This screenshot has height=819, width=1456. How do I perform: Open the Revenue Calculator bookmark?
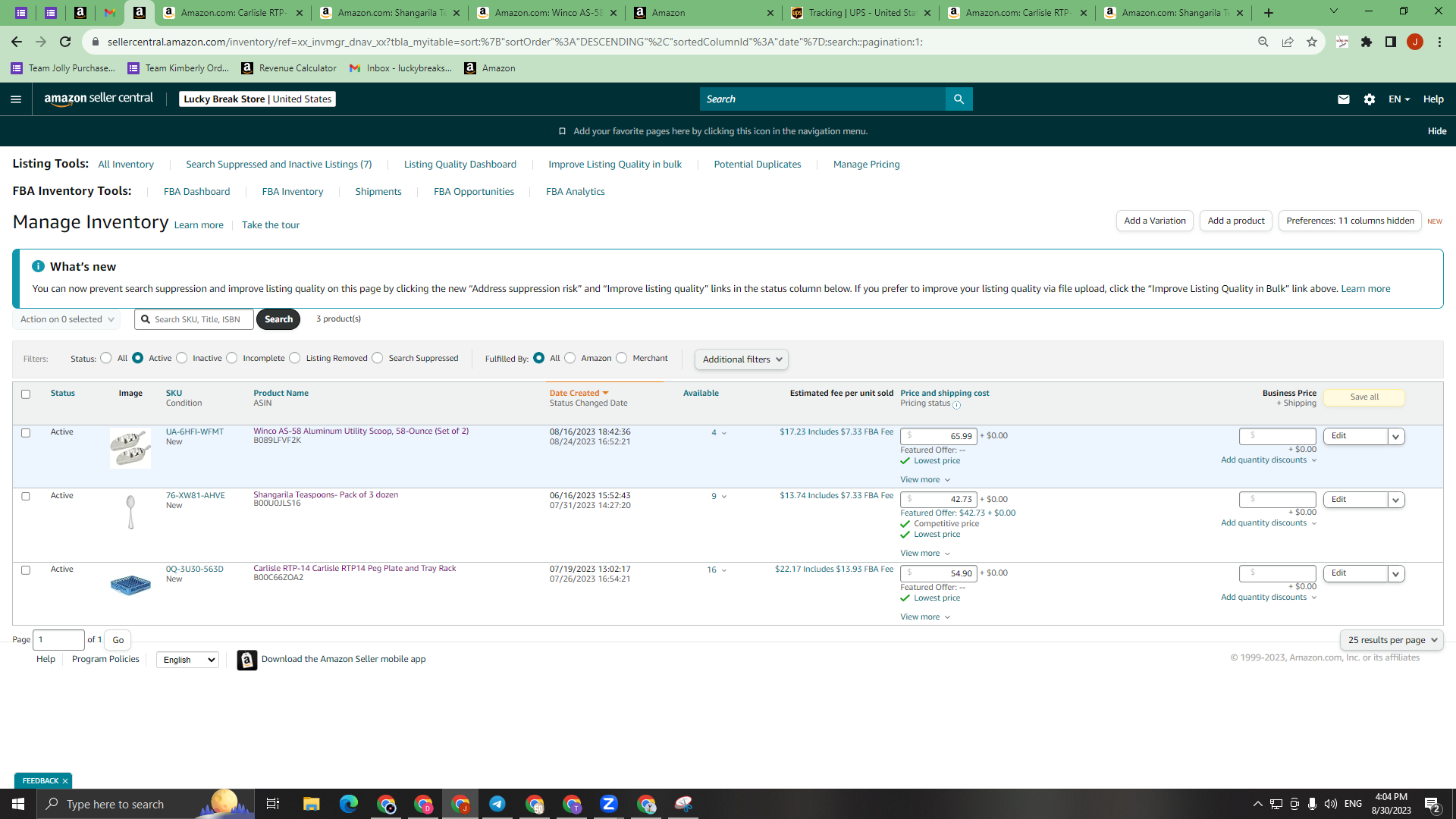[x=289, y=68]
